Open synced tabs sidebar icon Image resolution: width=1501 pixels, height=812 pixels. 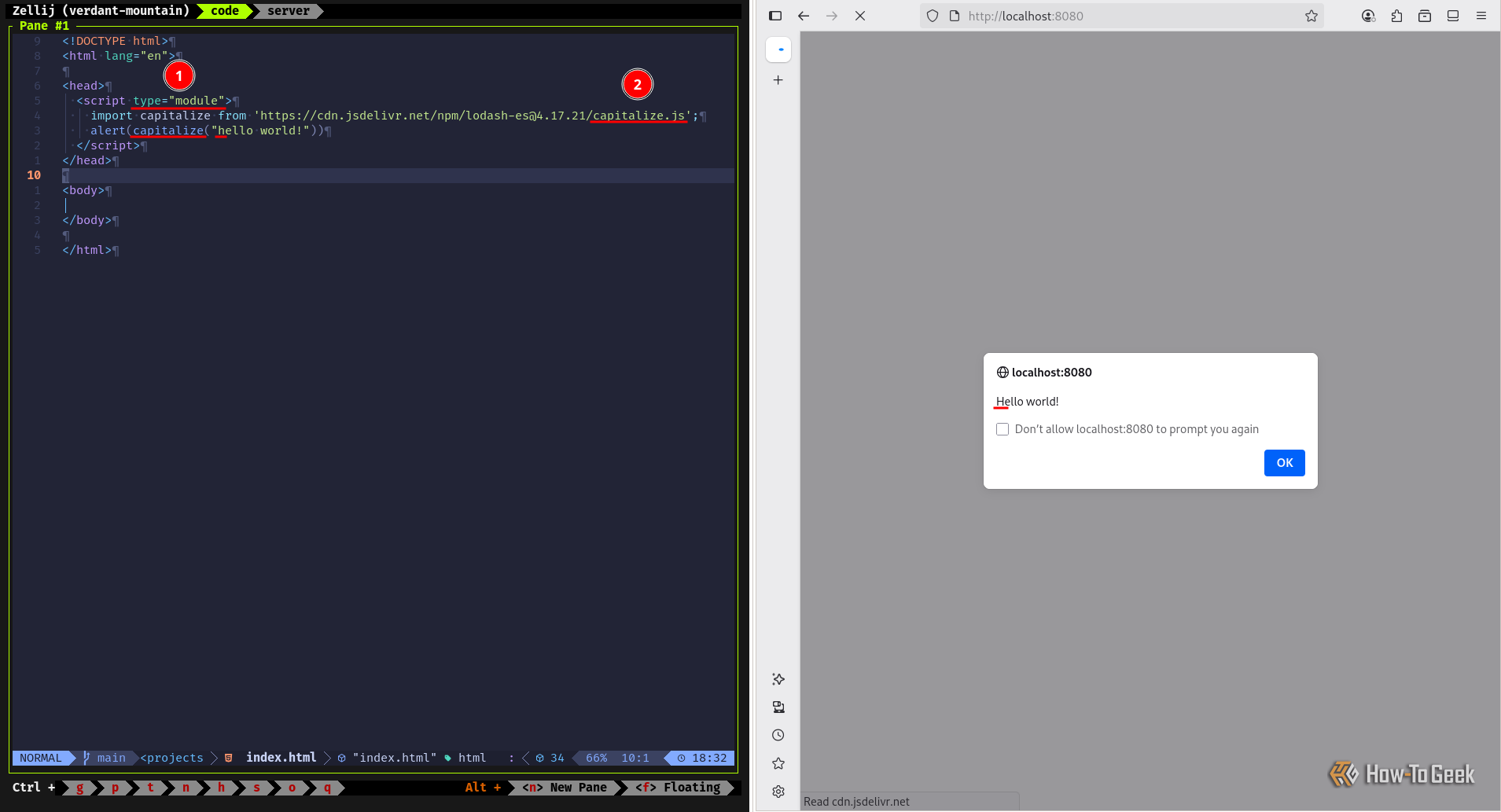[x=778, y=707]
